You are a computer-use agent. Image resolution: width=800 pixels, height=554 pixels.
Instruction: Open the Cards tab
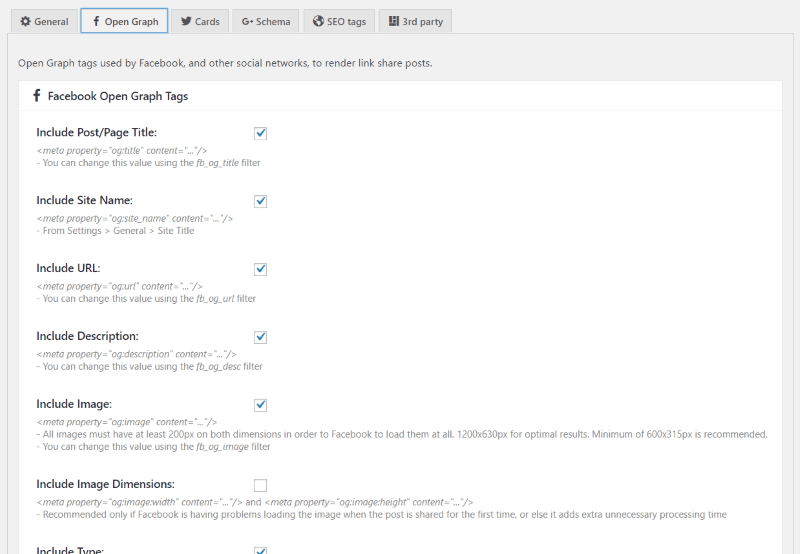pos(199,21)
